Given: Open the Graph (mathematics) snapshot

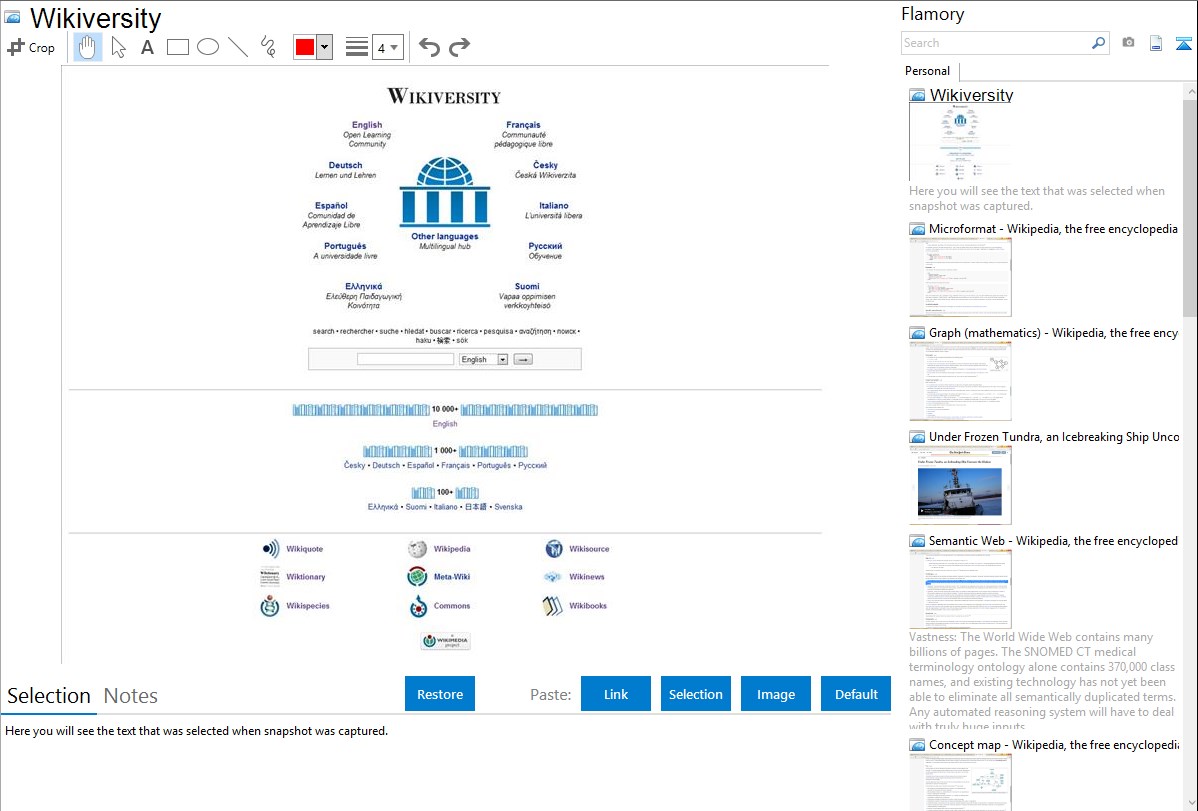Looking at the screenshot, I should click(1053, 333).
